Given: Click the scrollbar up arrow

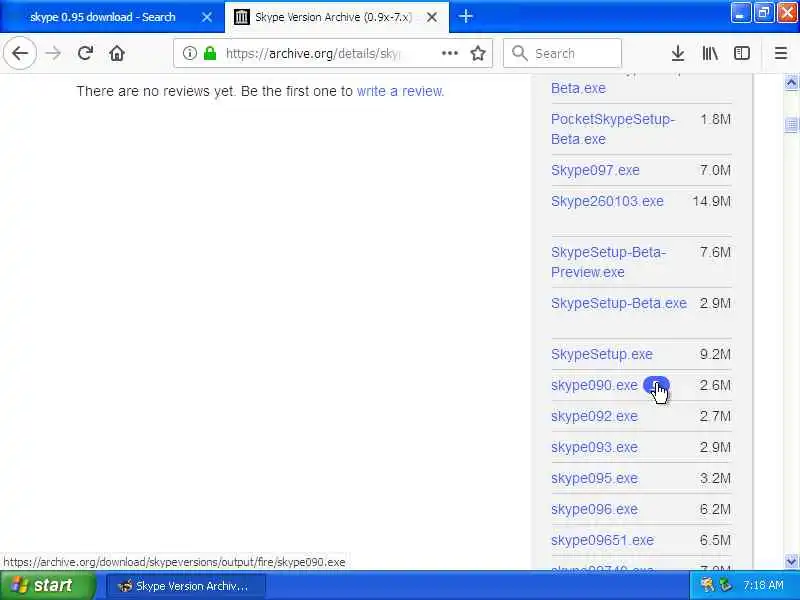Looking at the screenshot, I should coord(791,82).
